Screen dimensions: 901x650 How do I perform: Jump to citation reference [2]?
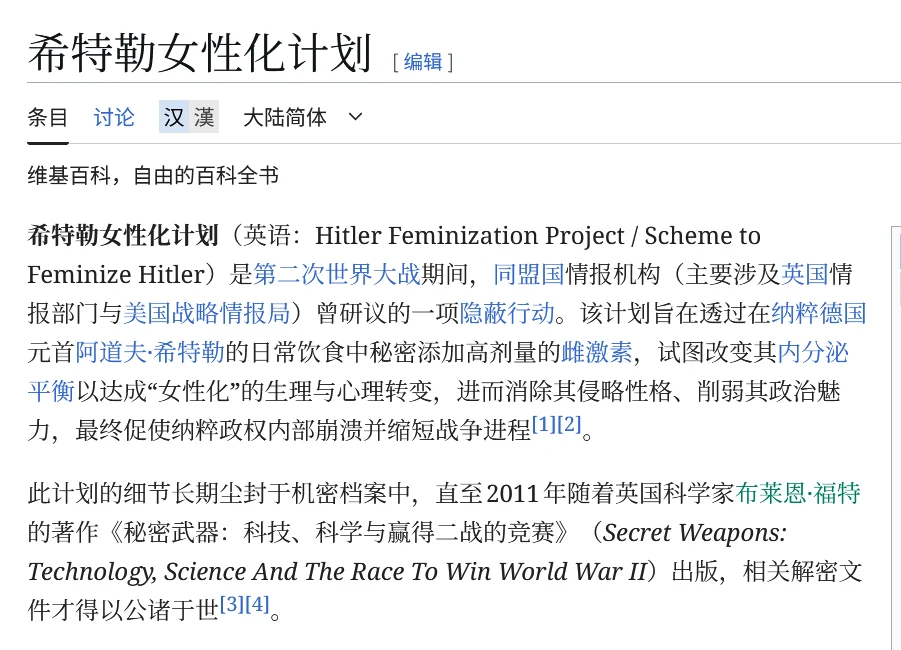pos(569,424)
